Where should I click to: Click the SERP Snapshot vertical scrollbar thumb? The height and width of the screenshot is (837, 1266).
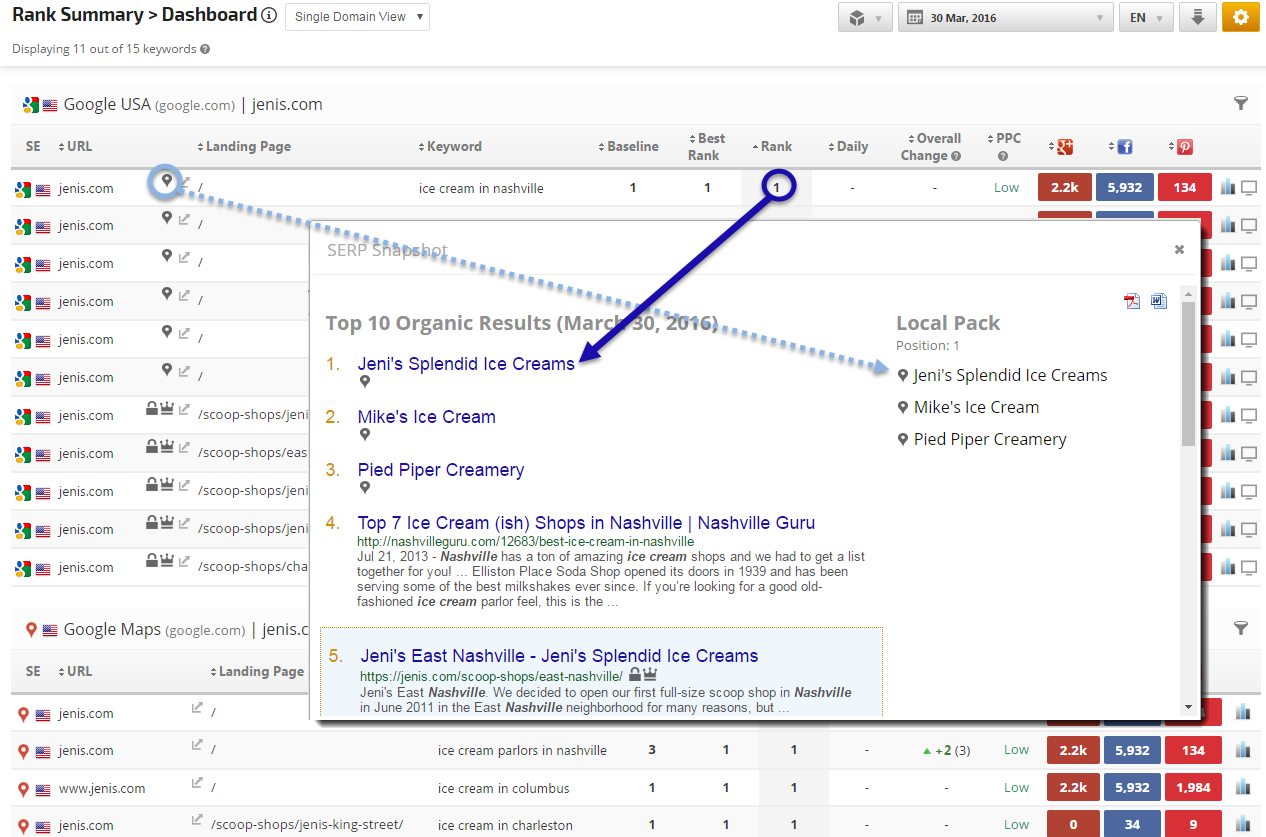(1188, 373)
